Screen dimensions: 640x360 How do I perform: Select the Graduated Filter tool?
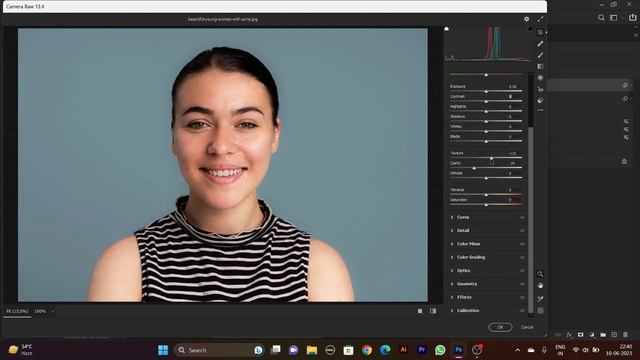point(540,66)
